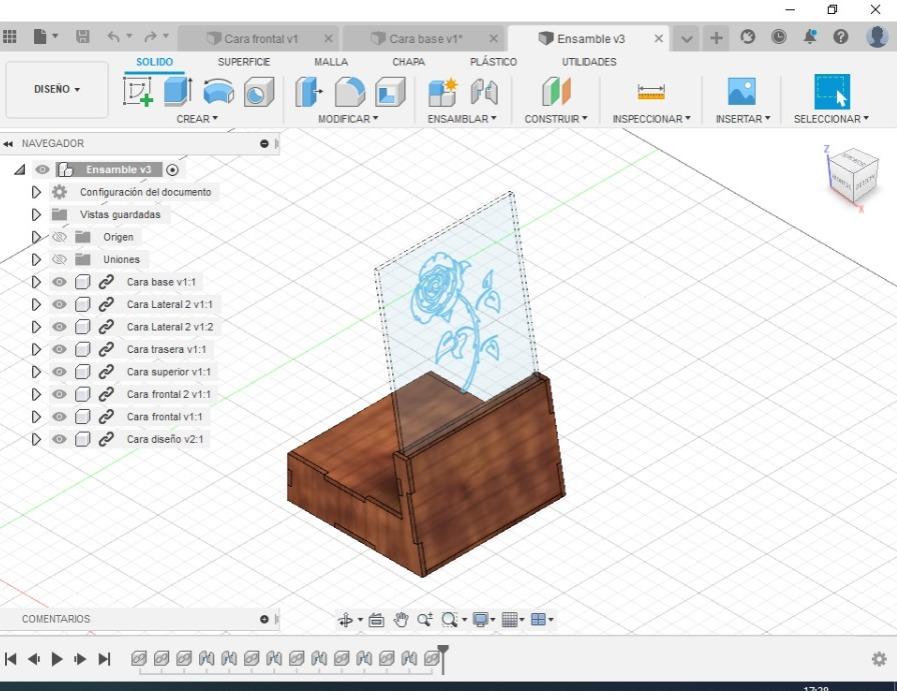897x691 pixels.
Task: Open the data panel grid icon
Action: 10,37
